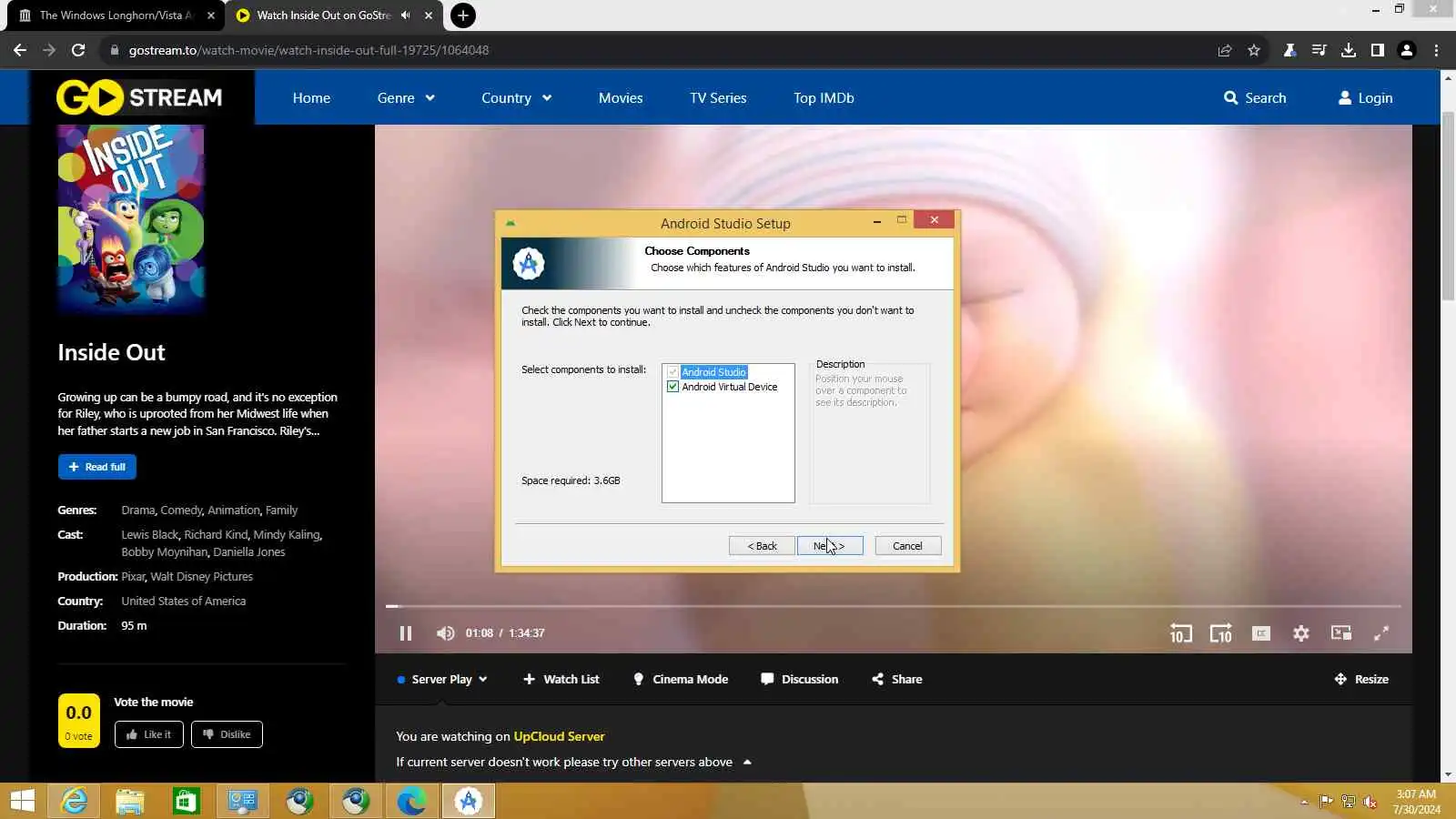Screen dimensions: 1456x819
Task: Enter fullscreen on the video player
Action: pyautogui.click(x=1381, y=633)
